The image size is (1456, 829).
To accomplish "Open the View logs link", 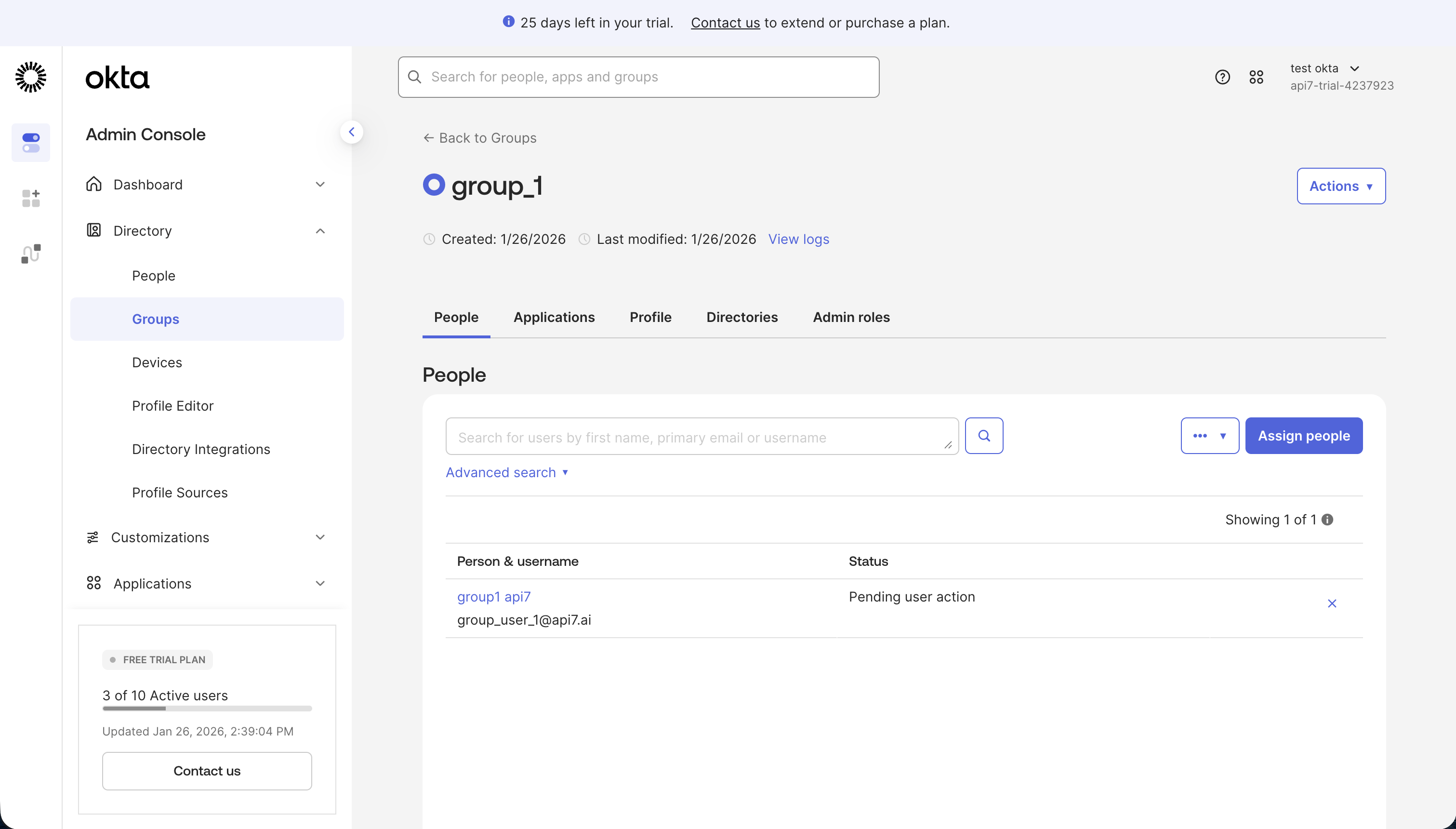I will tap(798, 239).
